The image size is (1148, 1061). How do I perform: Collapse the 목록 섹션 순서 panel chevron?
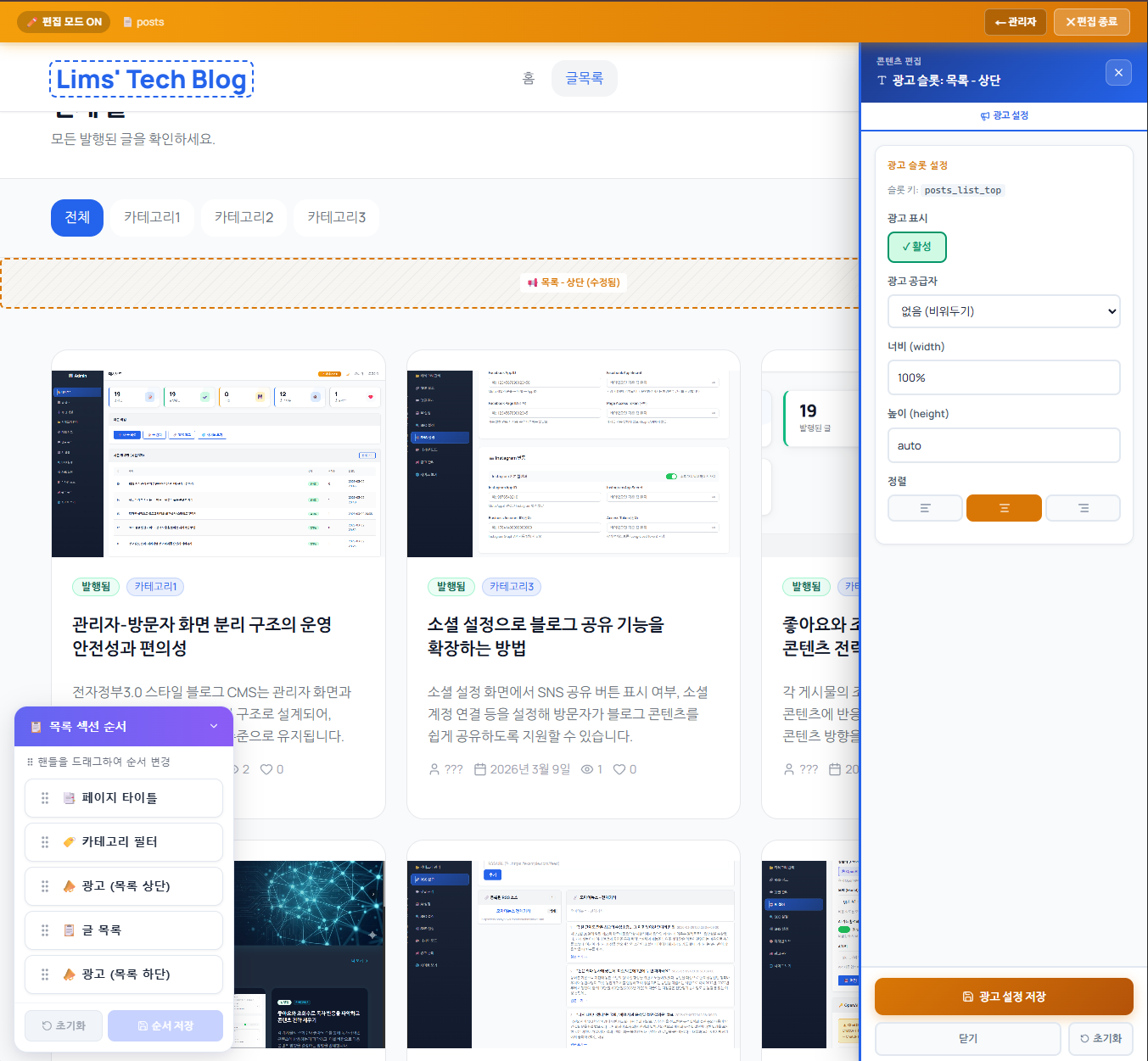coord(214,726)
